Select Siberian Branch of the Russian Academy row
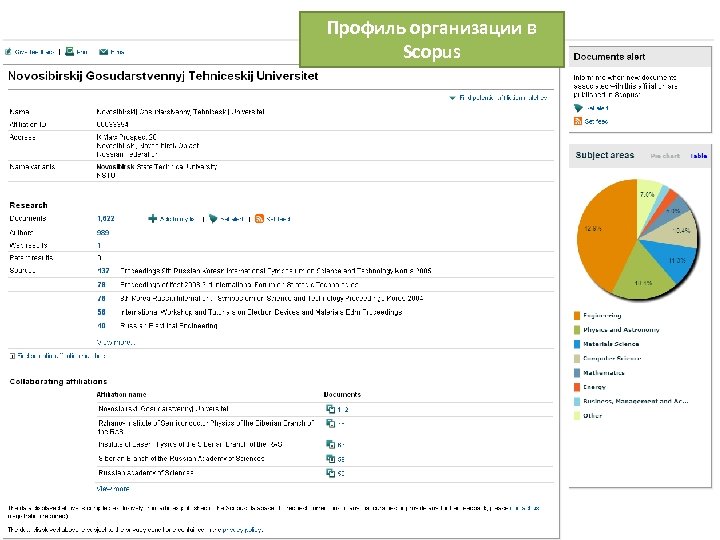 coord(181,458)
